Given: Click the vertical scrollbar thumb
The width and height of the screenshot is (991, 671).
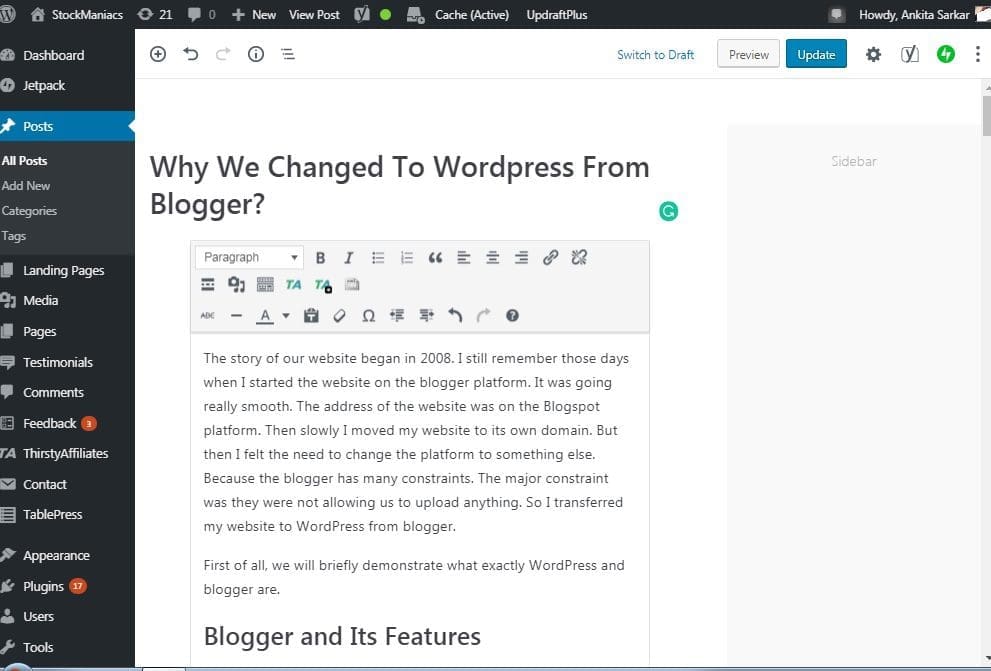Looking at the screenshot, I should click(x=987, y=115).
